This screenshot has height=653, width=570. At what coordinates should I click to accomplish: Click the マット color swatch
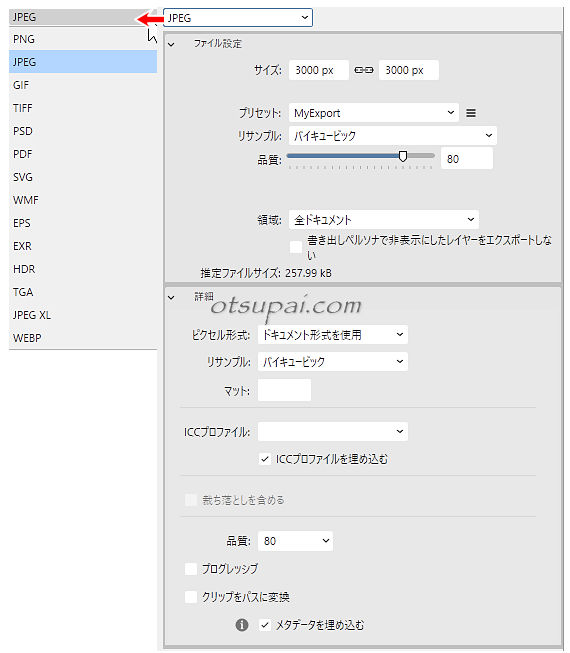tap(284, 390)
